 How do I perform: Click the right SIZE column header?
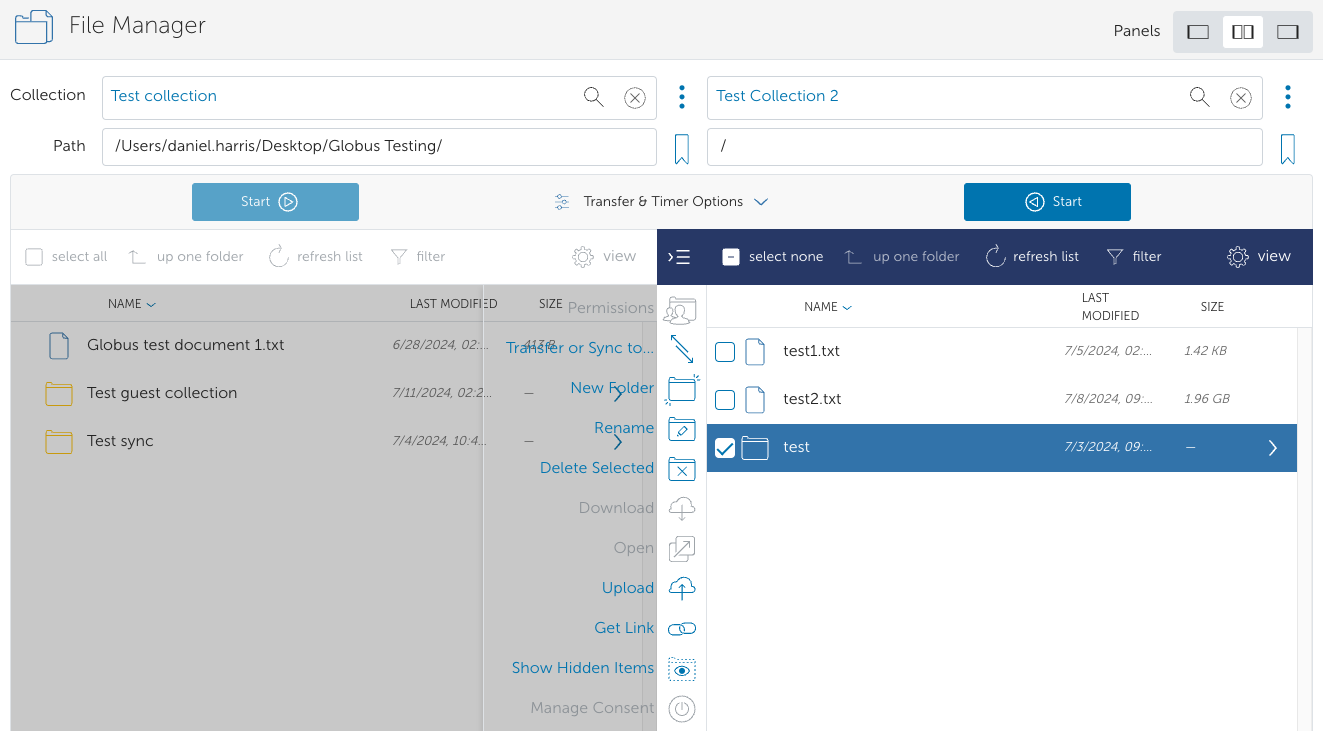1212,307
